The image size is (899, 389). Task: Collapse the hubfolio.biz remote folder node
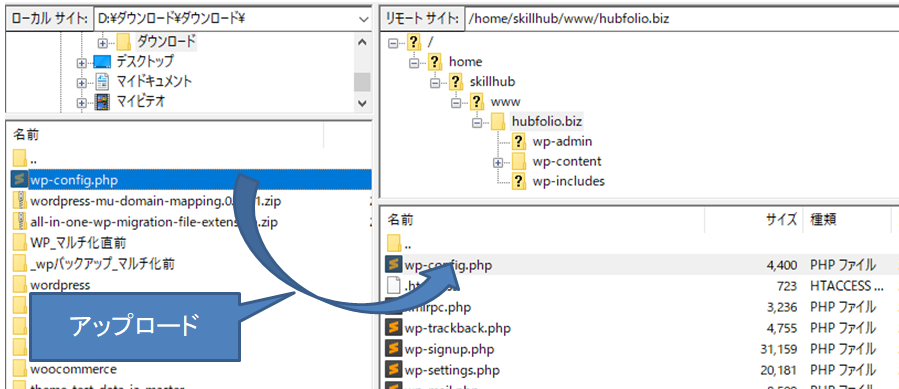point(476,123)
